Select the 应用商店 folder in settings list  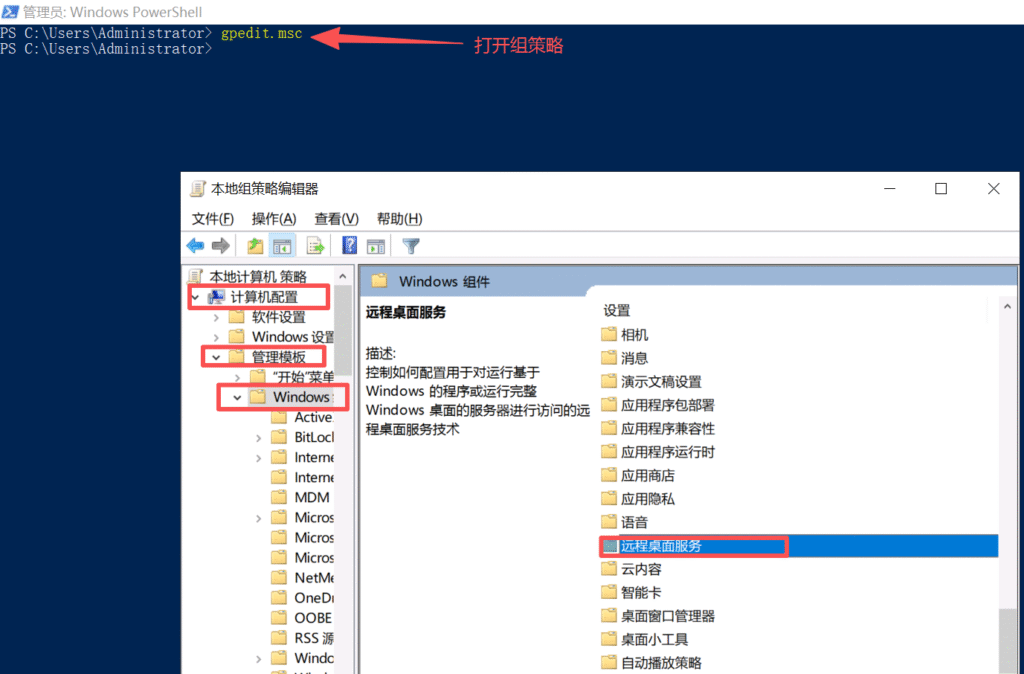click(x=647, y=475)
